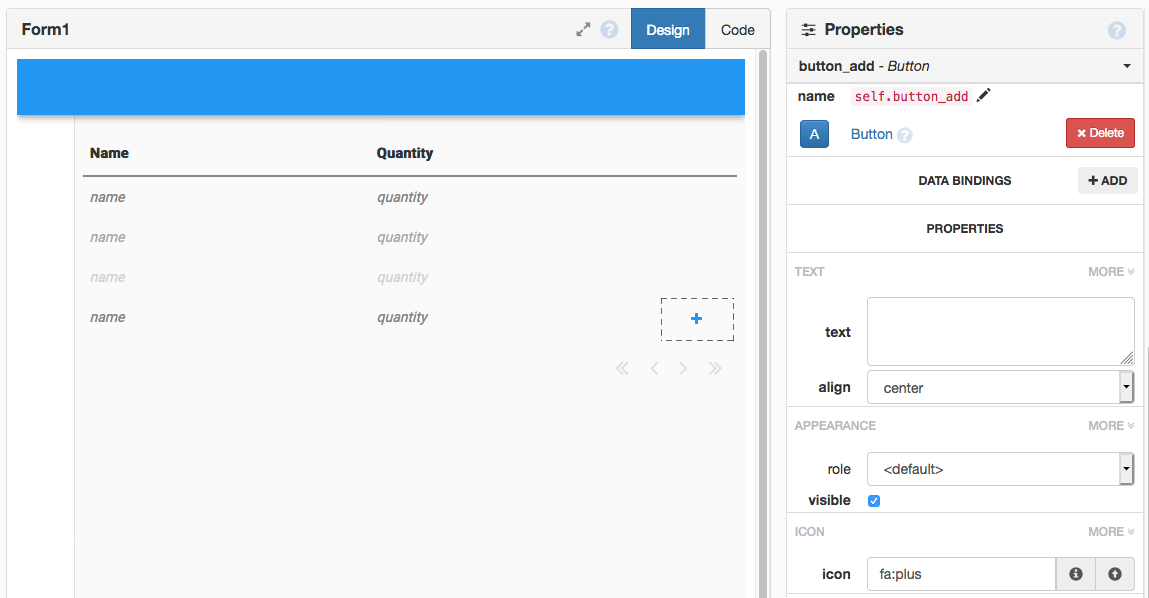Click in the text property field
Viewport: 1149px width, 598px height.
pos(1000,331)
